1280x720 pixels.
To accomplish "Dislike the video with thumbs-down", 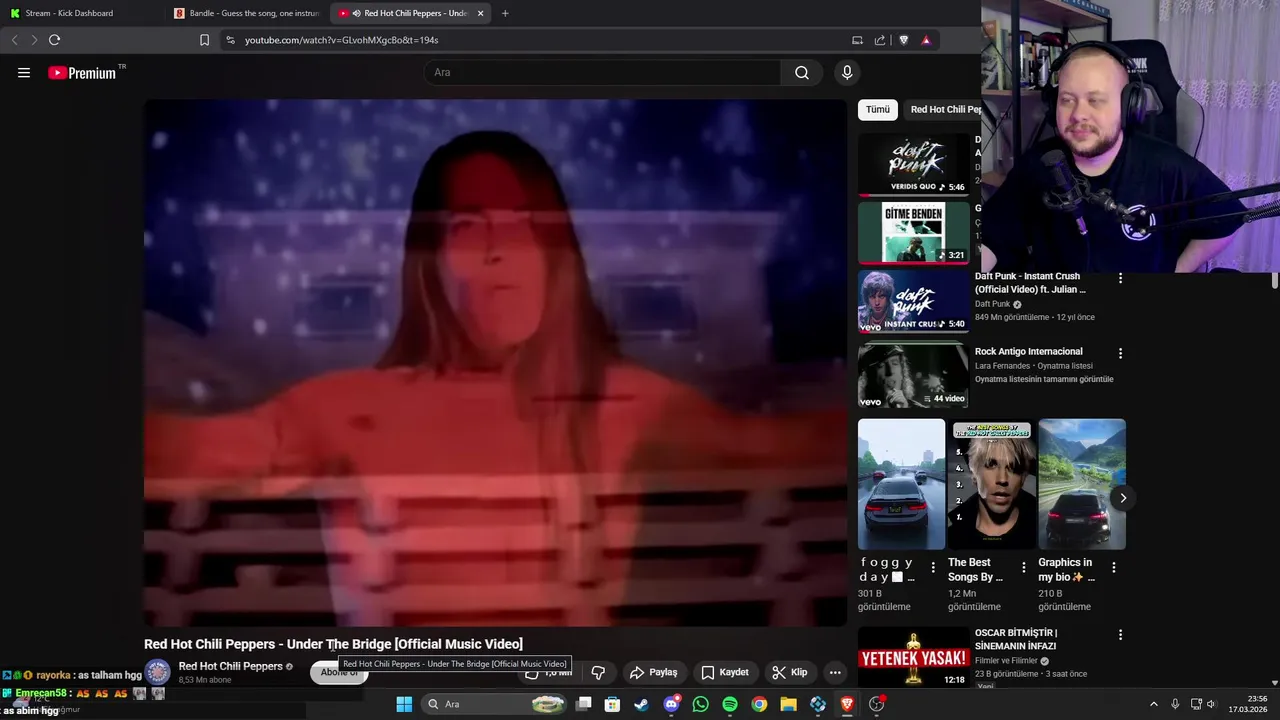I will pyautogui.click(x=598, y=672).
